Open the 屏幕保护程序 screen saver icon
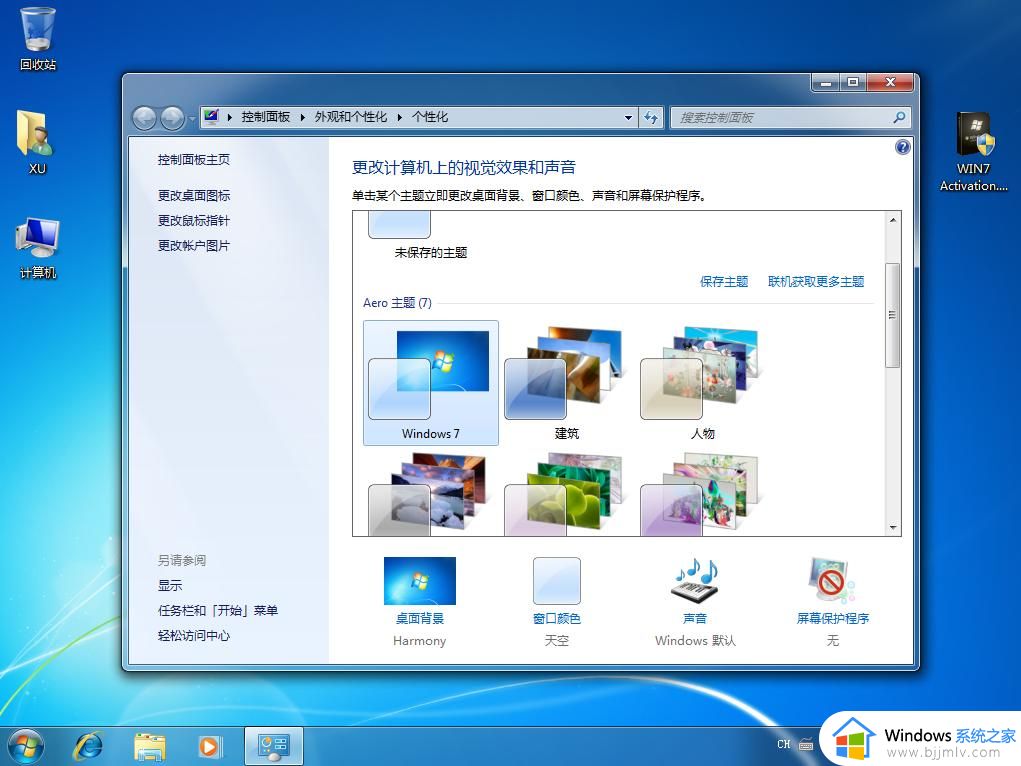This screenshot has height=766, width=1021. coord(832,580)
